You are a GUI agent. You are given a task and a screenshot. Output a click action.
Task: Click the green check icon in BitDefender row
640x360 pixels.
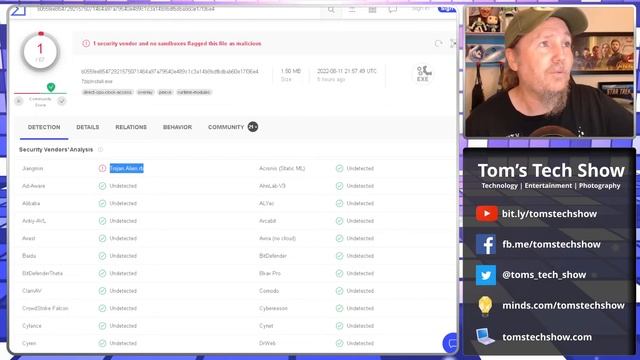click(x=340, y=256)
